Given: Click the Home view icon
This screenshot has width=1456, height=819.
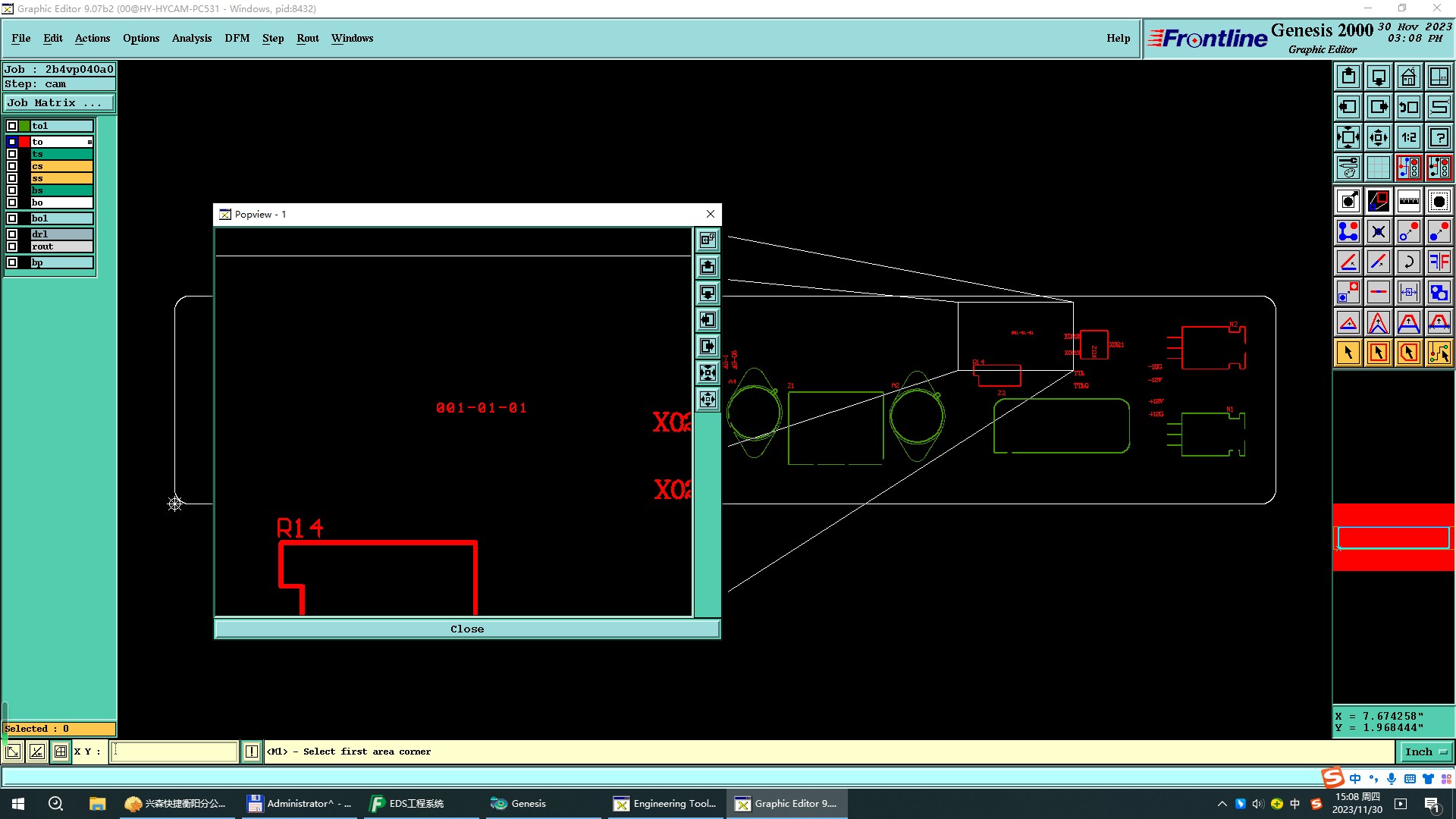Looking at the screenshot, I should (x=1408, y=77).
